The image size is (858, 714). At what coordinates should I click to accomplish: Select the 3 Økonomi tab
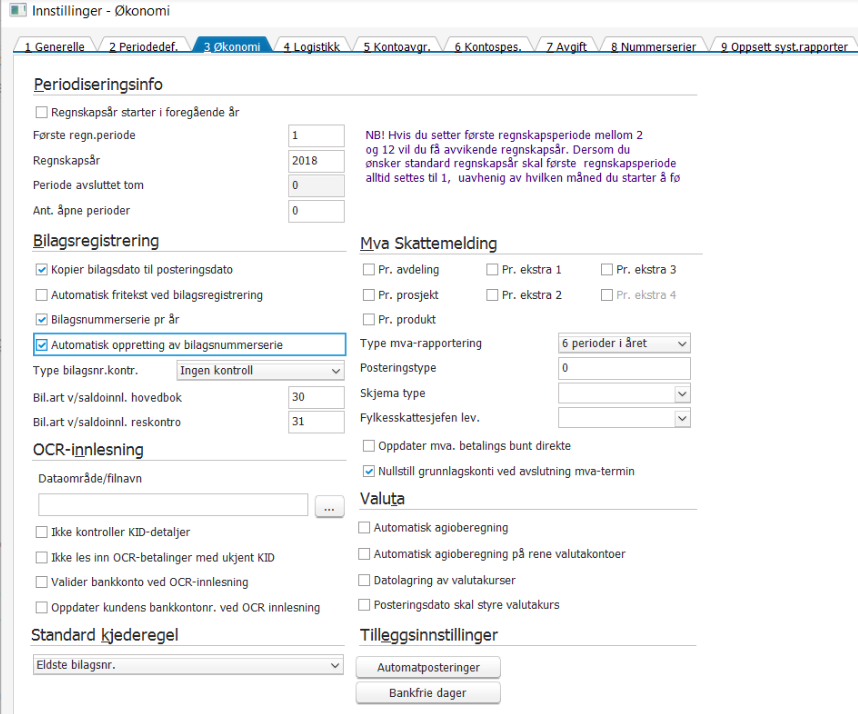click(x=232, y=47)
